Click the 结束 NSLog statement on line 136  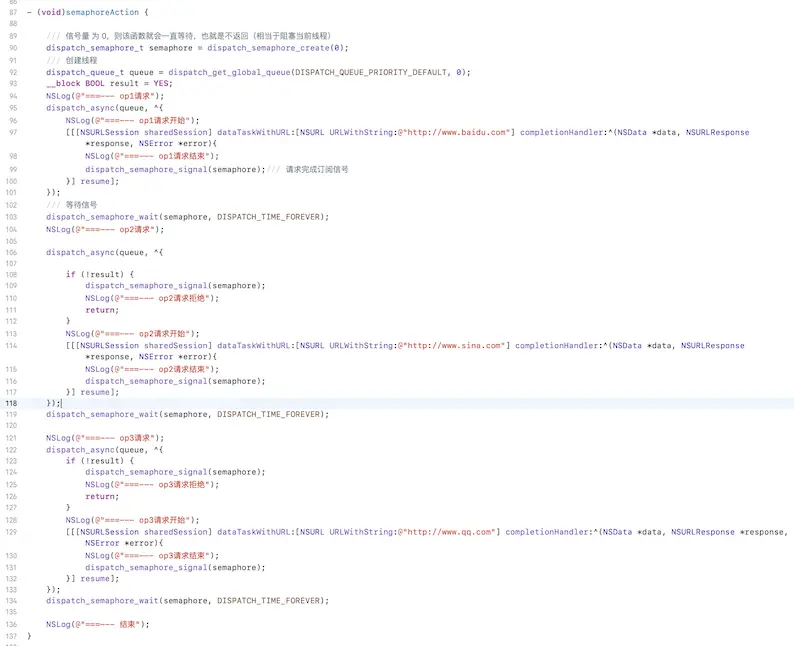(x=97, y=624)
